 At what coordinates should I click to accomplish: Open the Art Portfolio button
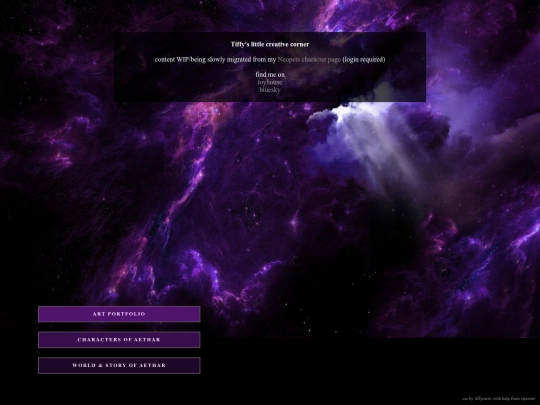119,314
